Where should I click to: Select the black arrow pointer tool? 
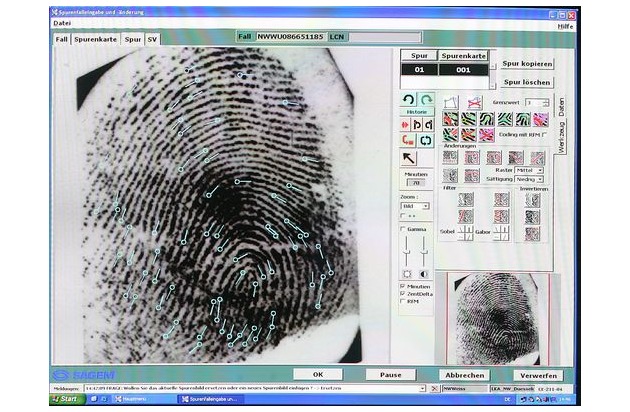[x=409, y=158]
